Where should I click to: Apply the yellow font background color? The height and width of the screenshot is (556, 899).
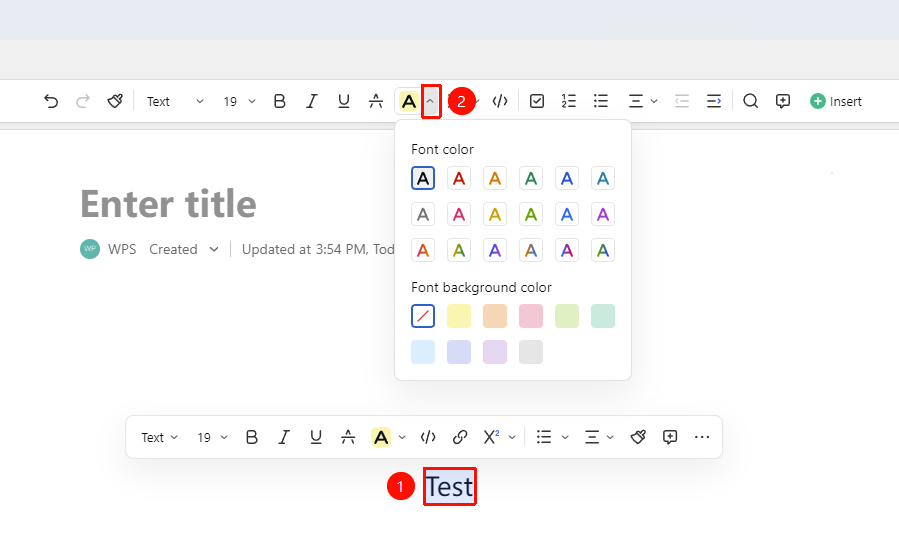point(459,316)
